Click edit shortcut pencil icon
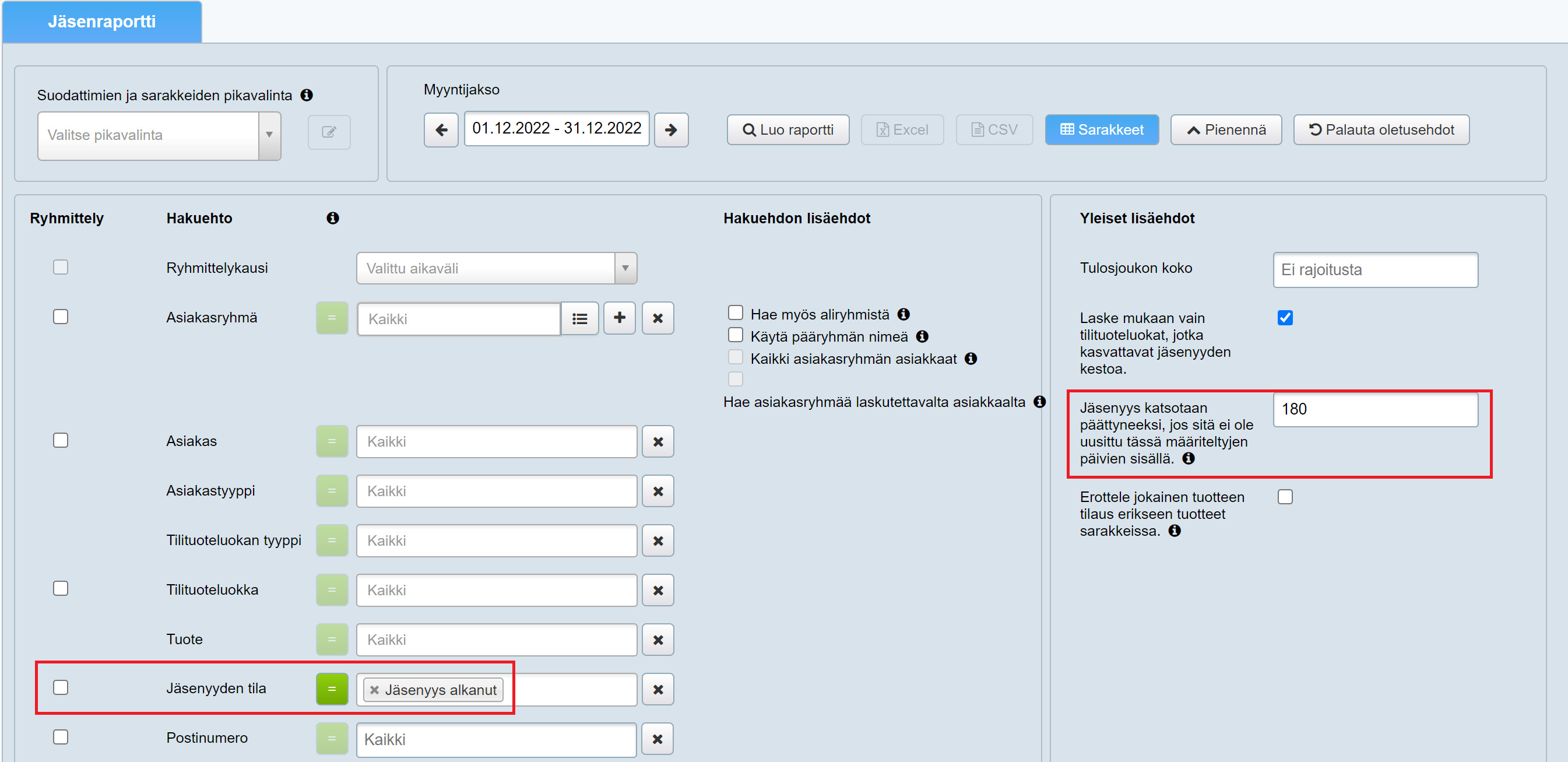This screenshot has width=1568, height=762. [x=329, y=132]
